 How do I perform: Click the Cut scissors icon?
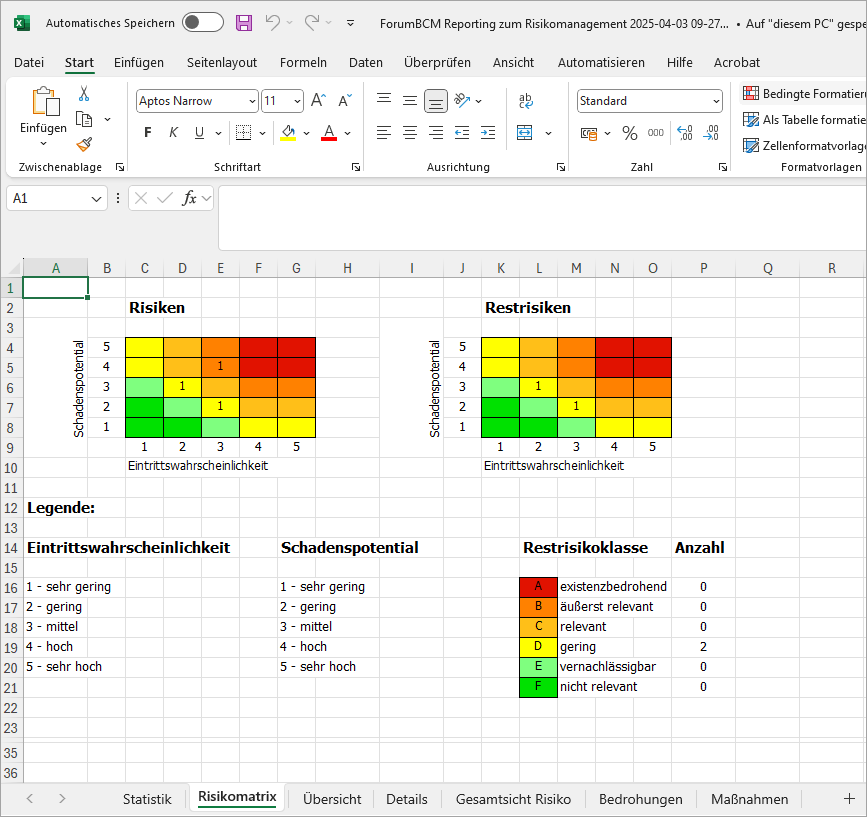coord(84,94)
